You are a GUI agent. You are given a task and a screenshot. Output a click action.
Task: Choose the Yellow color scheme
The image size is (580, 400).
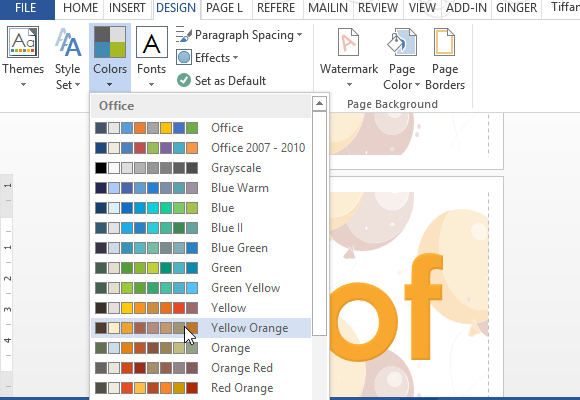coord(201,308)
